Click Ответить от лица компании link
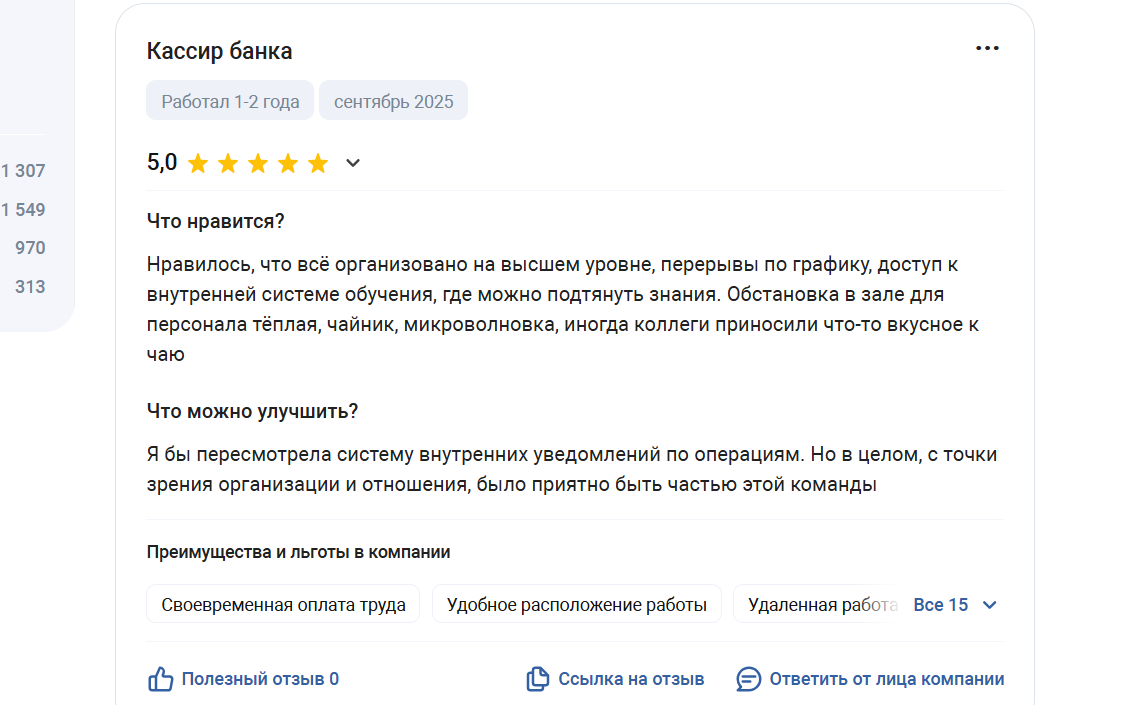 click(887, 679)
